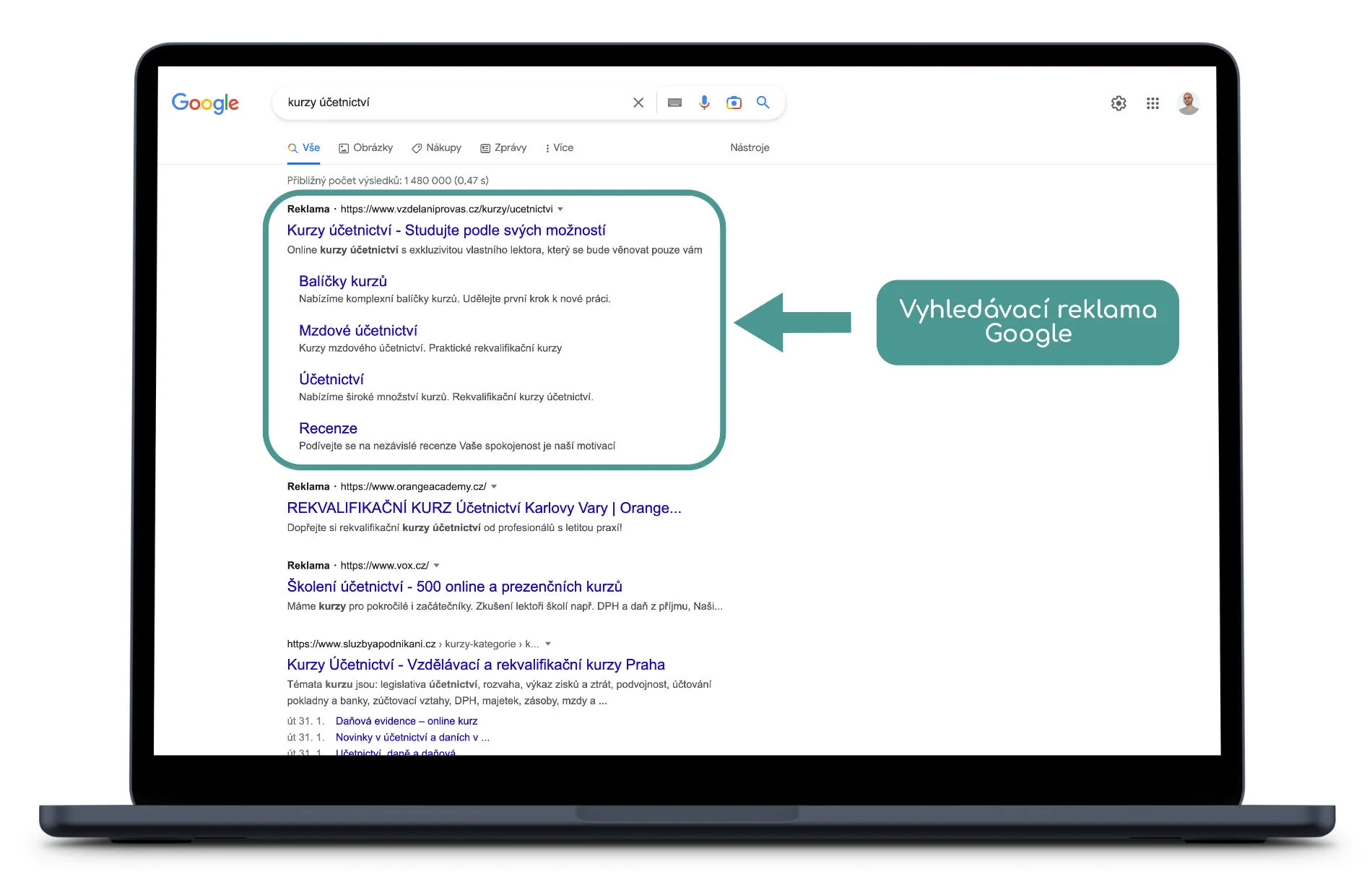Open 'REKVALIFIKAČNÍ KURZ Účetnictví Karlovy Vary' ad
Screen dimensions: 1372x877
[x=484, y=508]
